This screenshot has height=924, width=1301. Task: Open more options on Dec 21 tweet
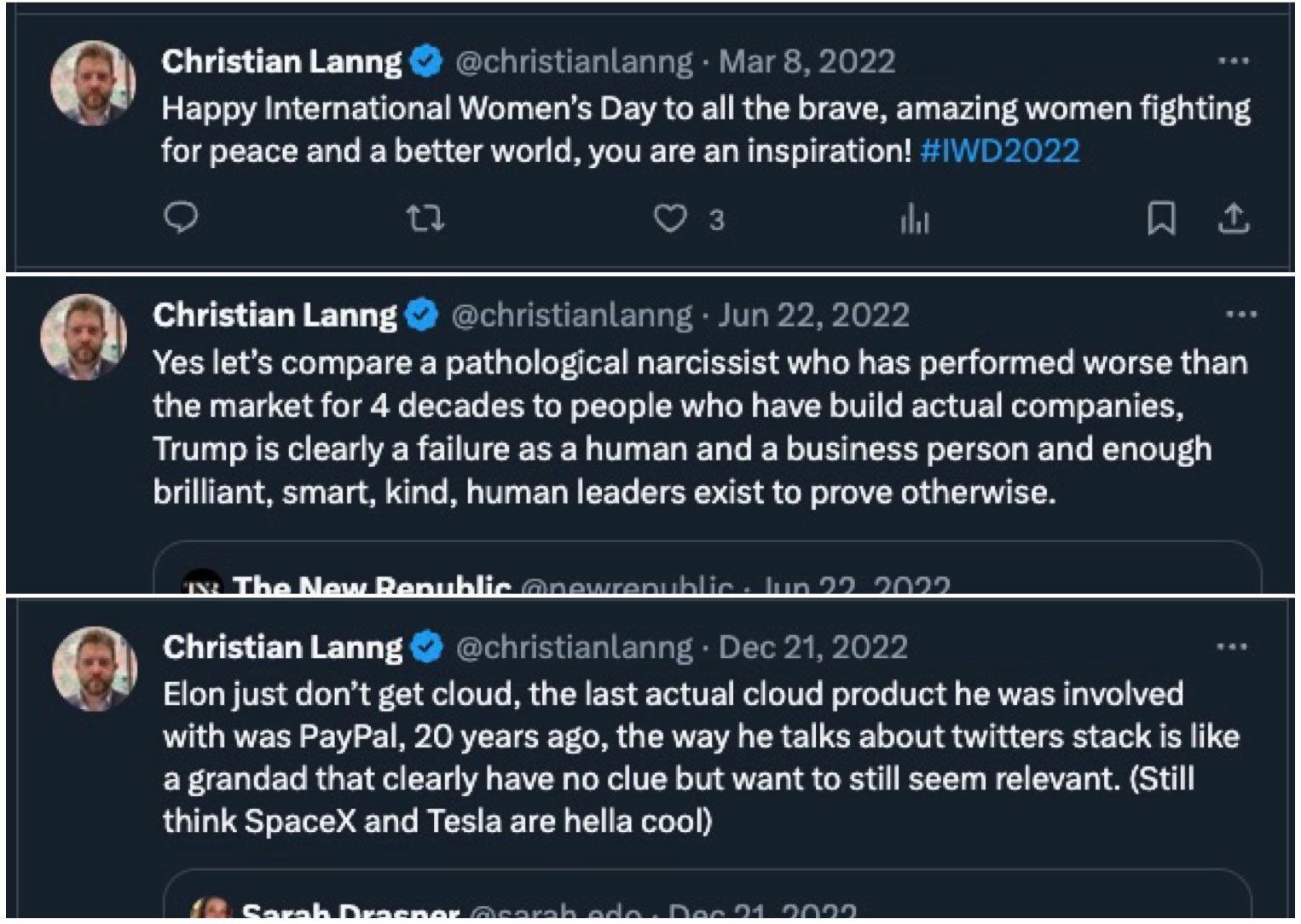click(1231, 647)
